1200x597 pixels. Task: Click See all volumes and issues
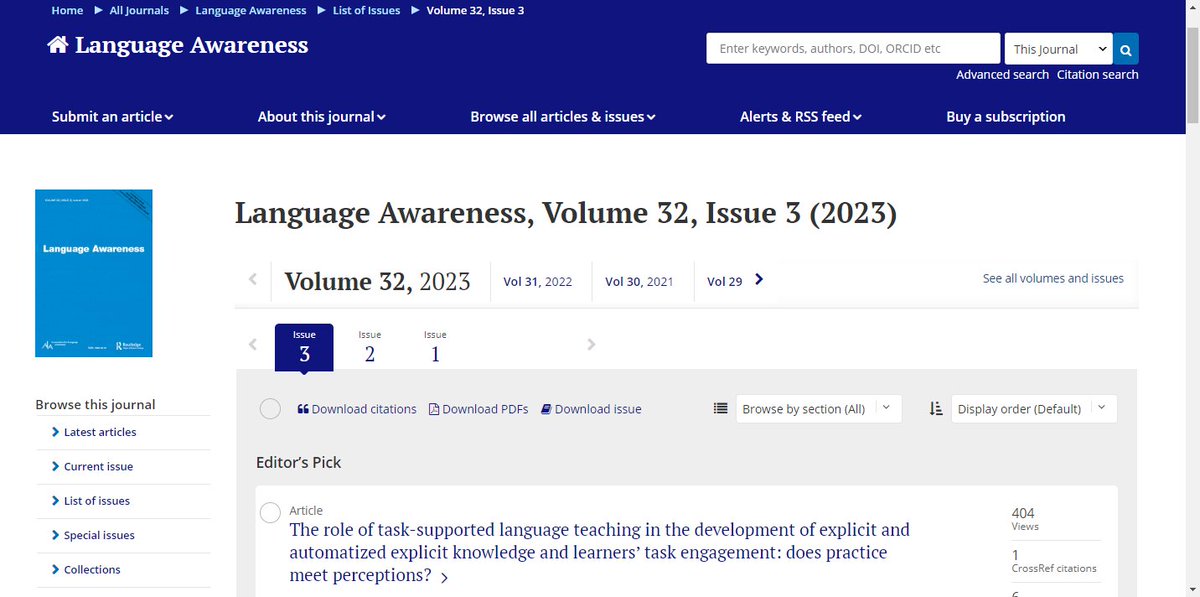[x=1053, y=278]
